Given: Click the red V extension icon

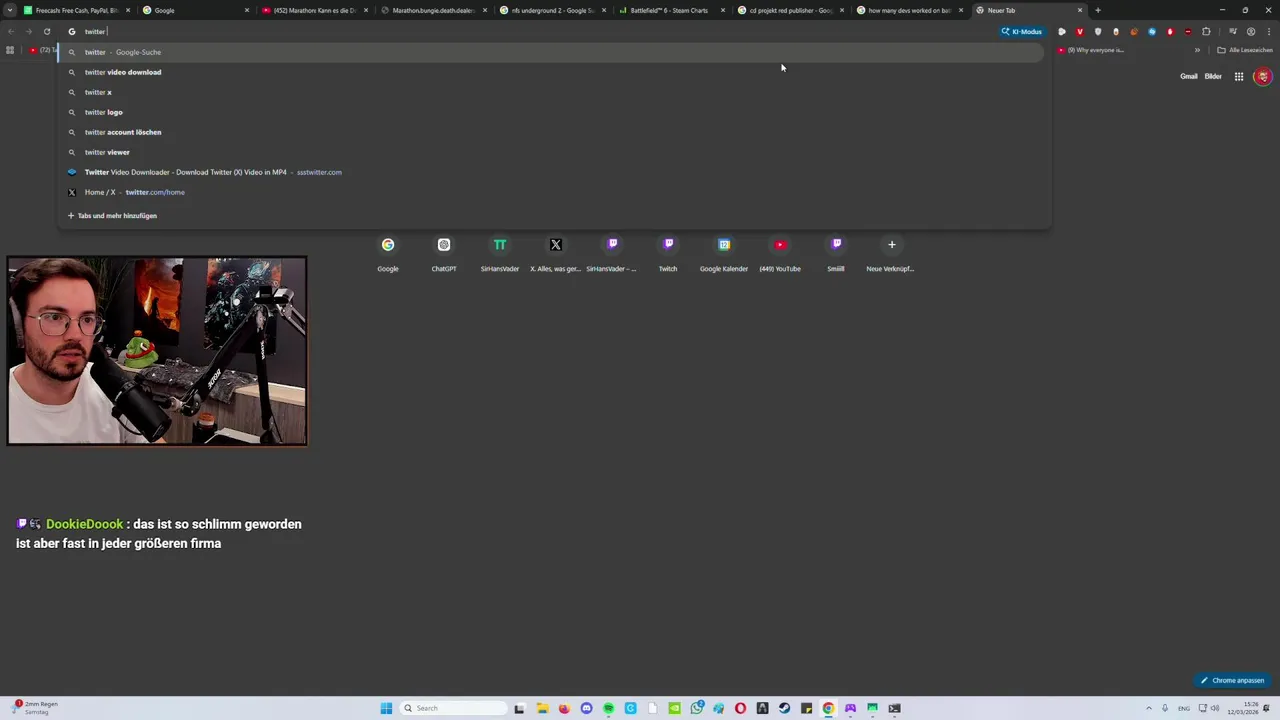Looking at the screenshot, I should click(1080, 31).
